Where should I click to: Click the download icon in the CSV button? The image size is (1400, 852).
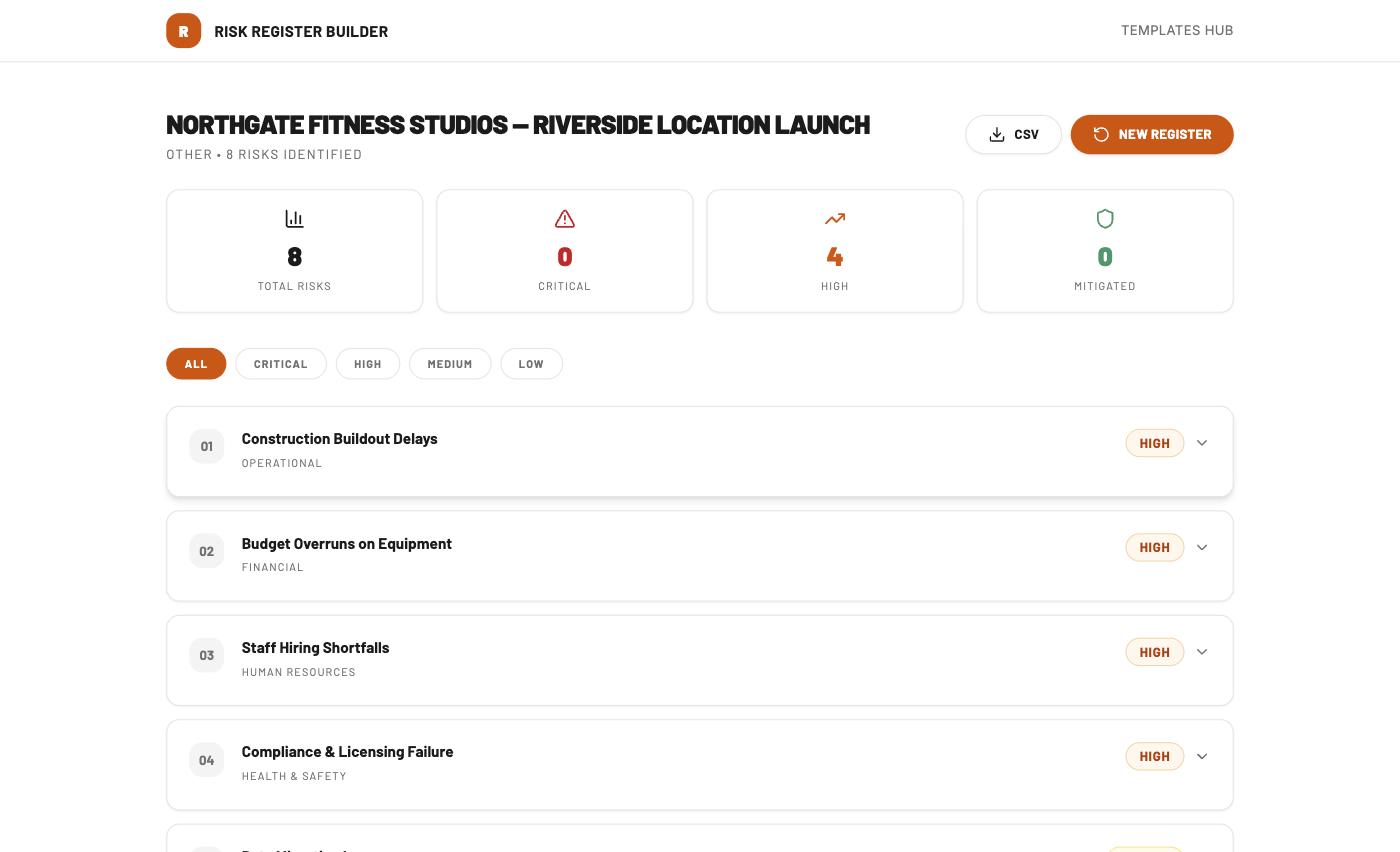click(997, 135)
